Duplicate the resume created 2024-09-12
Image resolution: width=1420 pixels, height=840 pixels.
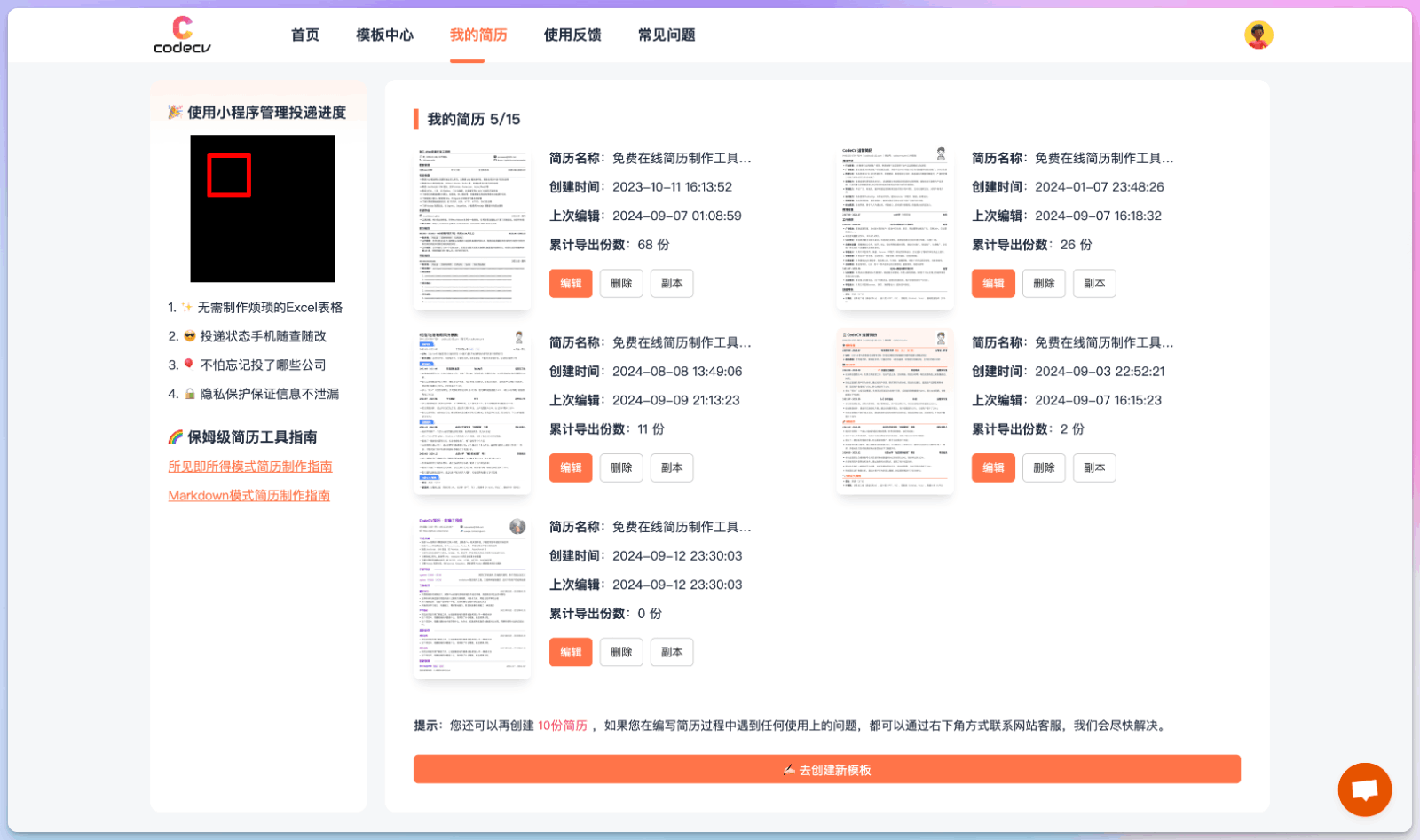(x=672, y=652)
